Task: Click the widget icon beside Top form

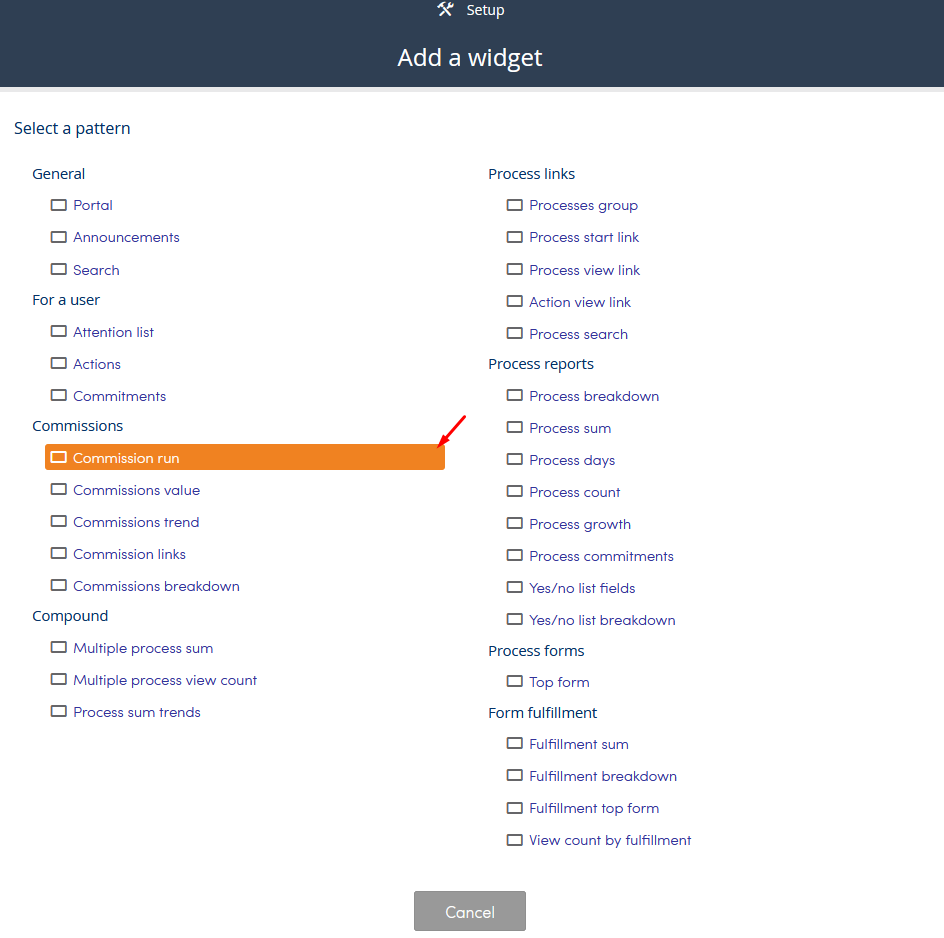Action: (515, 681)
